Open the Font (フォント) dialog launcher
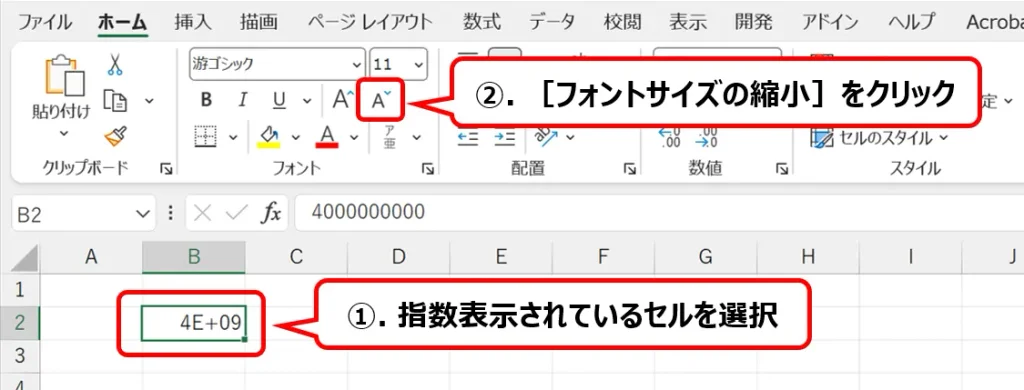 (x=428, y=169)
